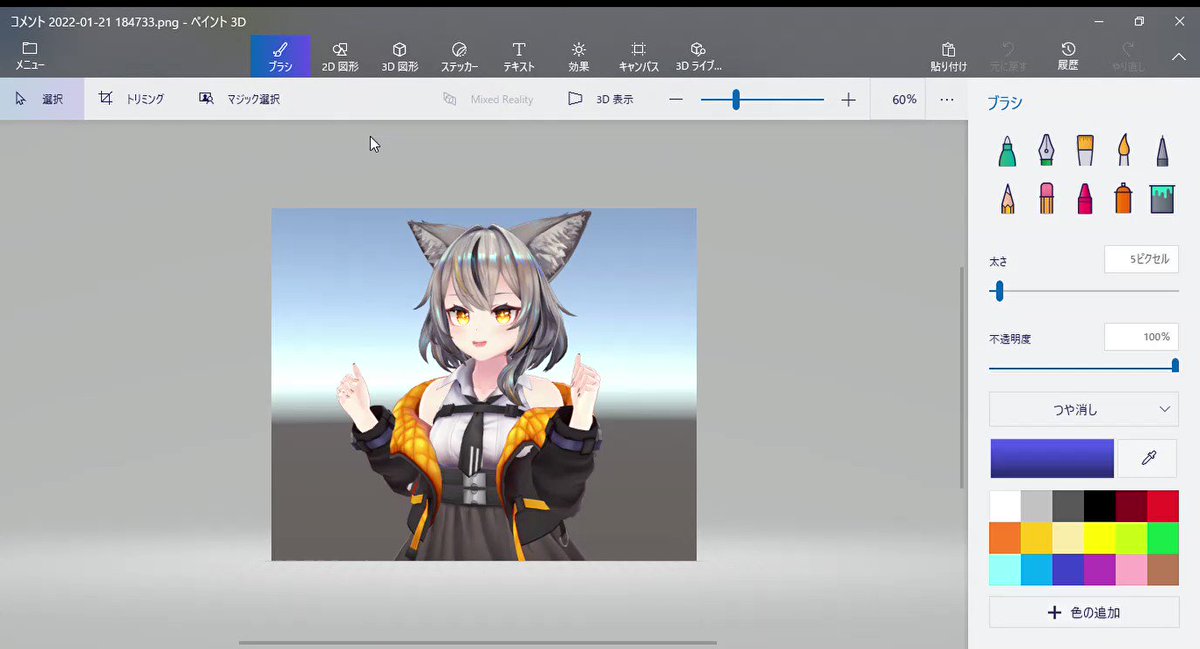Select the green marker brush
The image size is (1200, 649).
point(1007,151)
